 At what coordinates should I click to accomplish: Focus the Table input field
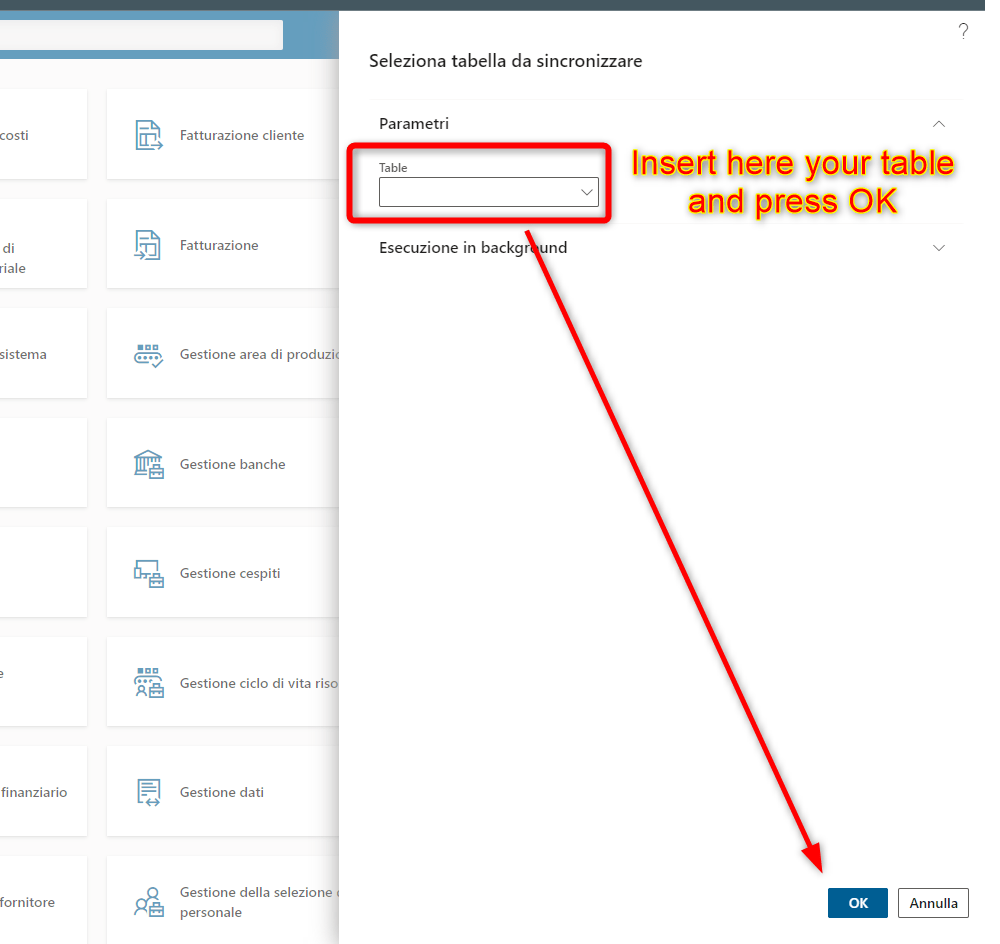click(x=477, y=192)
